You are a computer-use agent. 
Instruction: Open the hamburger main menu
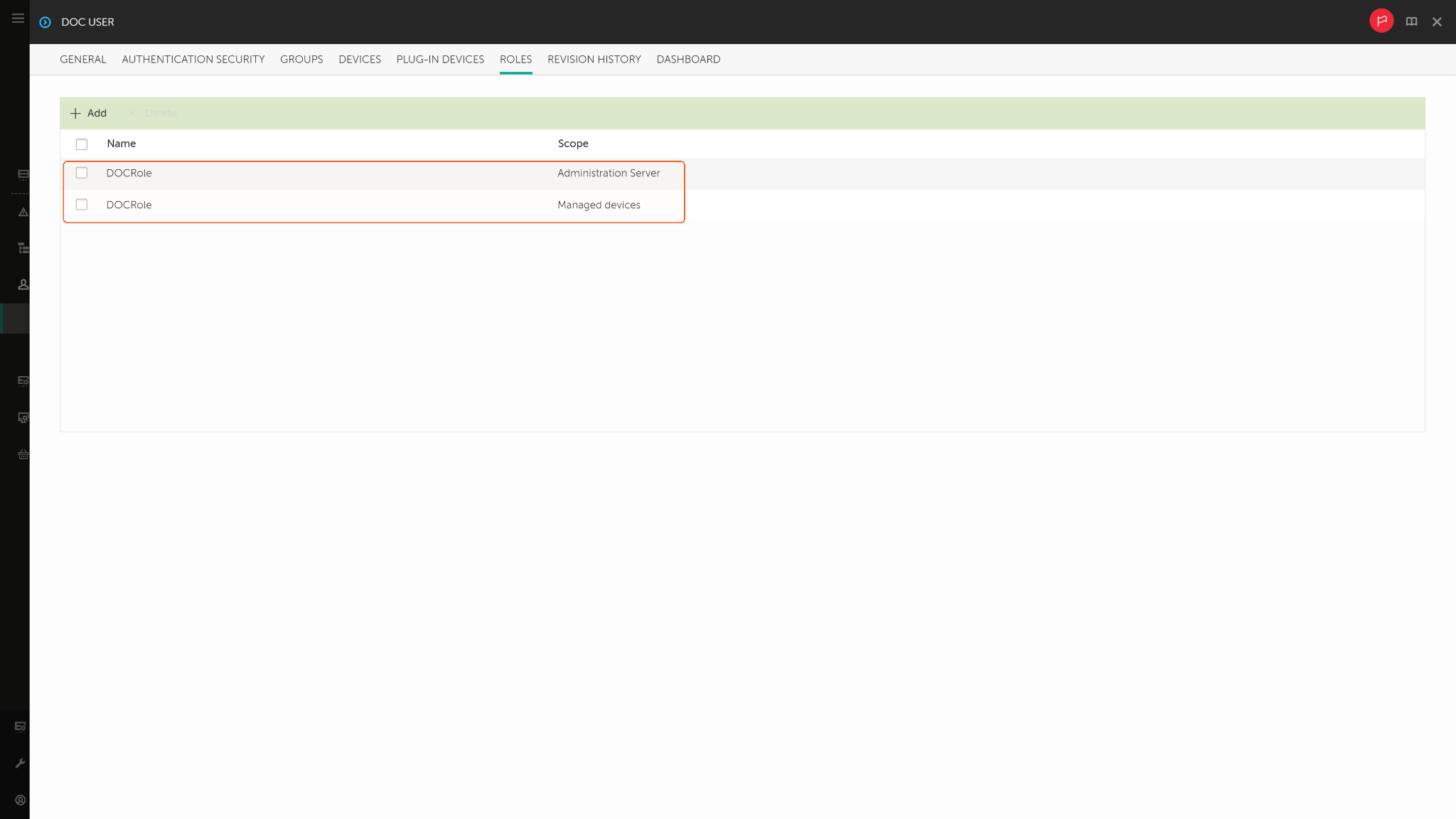point(18,18)
